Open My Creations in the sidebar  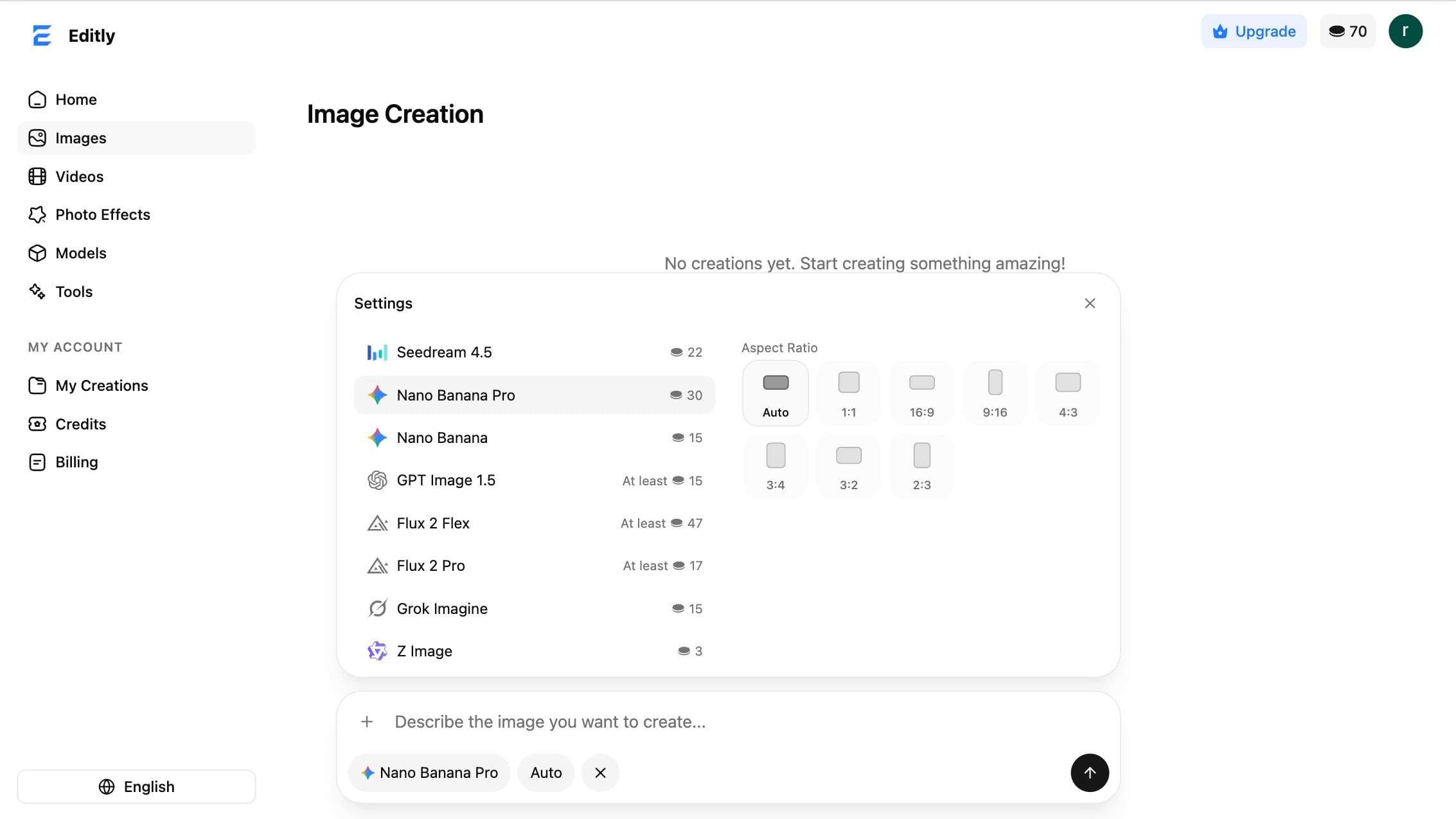tap(102, 386)
